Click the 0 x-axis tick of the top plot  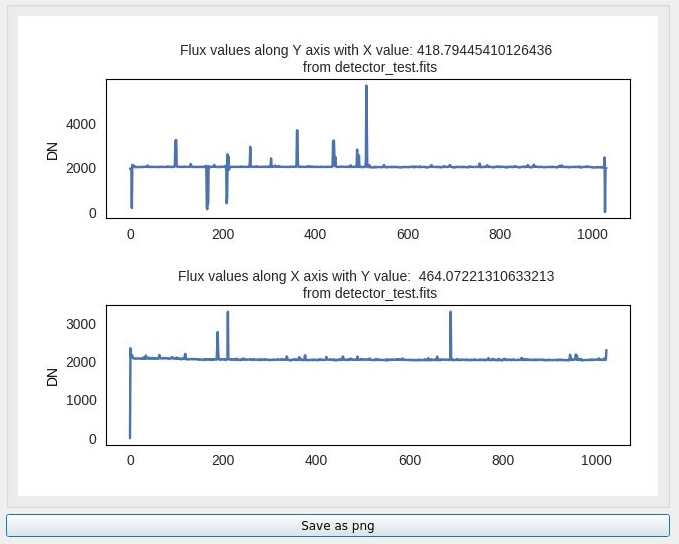tap(131, 234)
